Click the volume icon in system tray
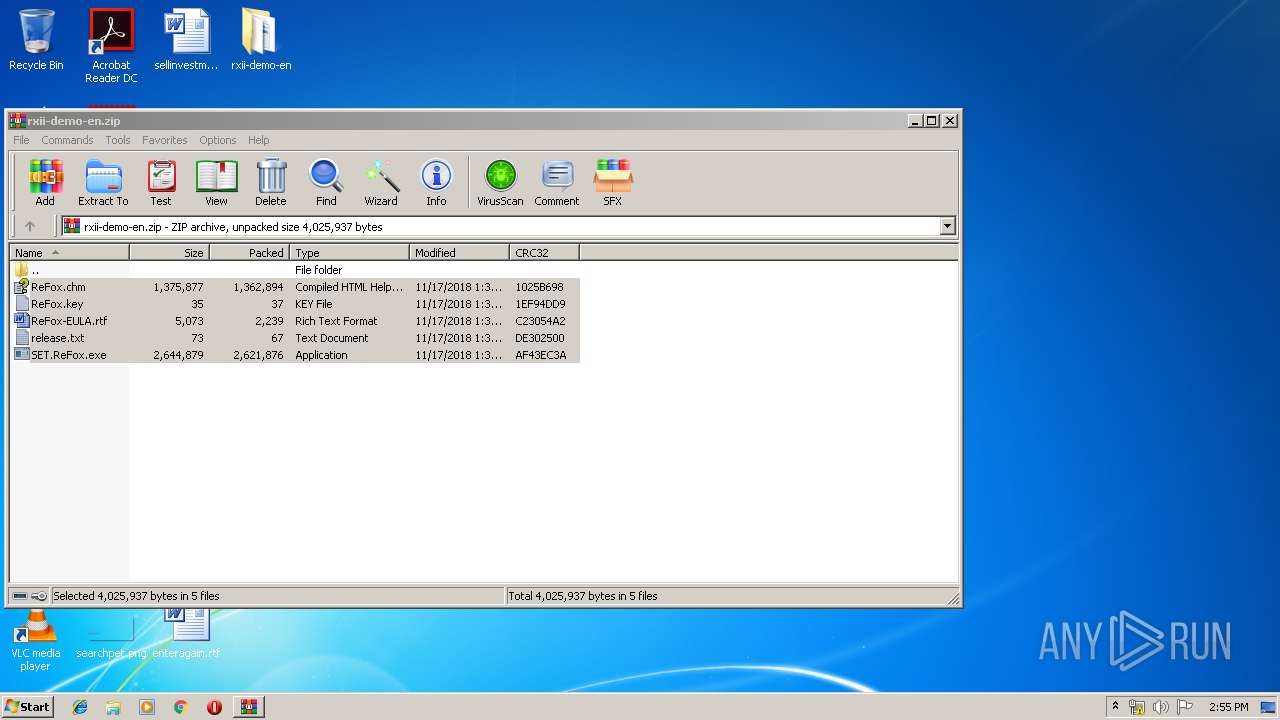1280x720 pixels. tap(1161, 707)
